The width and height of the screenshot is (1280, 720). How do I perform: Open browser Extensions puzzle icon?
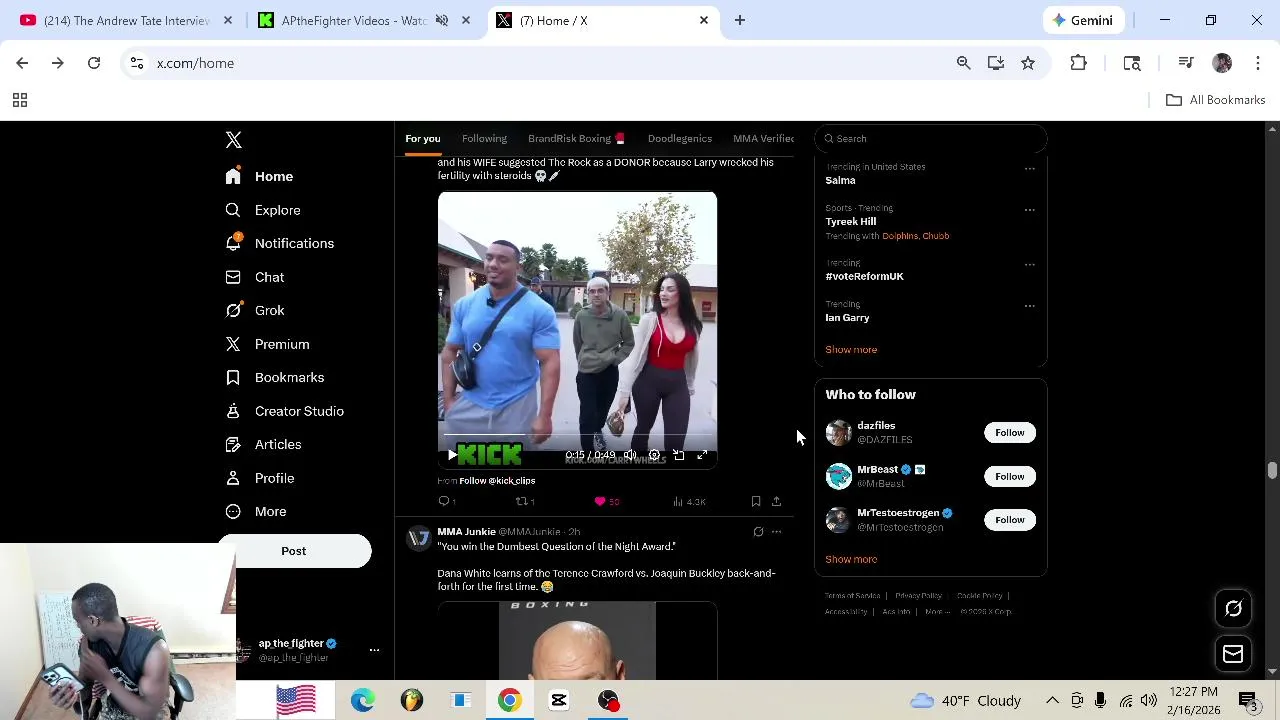(x=1078, y=63)
